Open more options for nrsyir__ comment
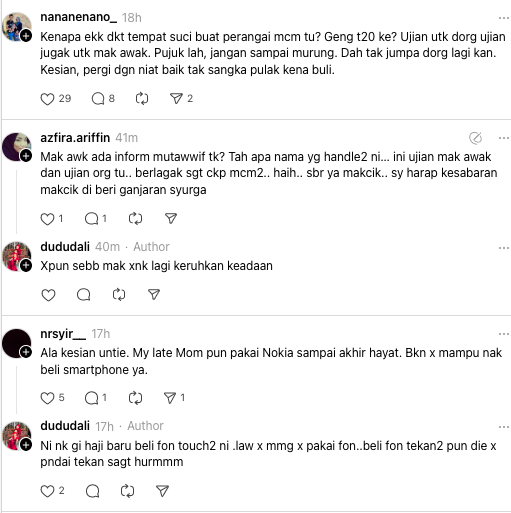The width and height of the screenshot is (511, 513). tap(504, 334)
